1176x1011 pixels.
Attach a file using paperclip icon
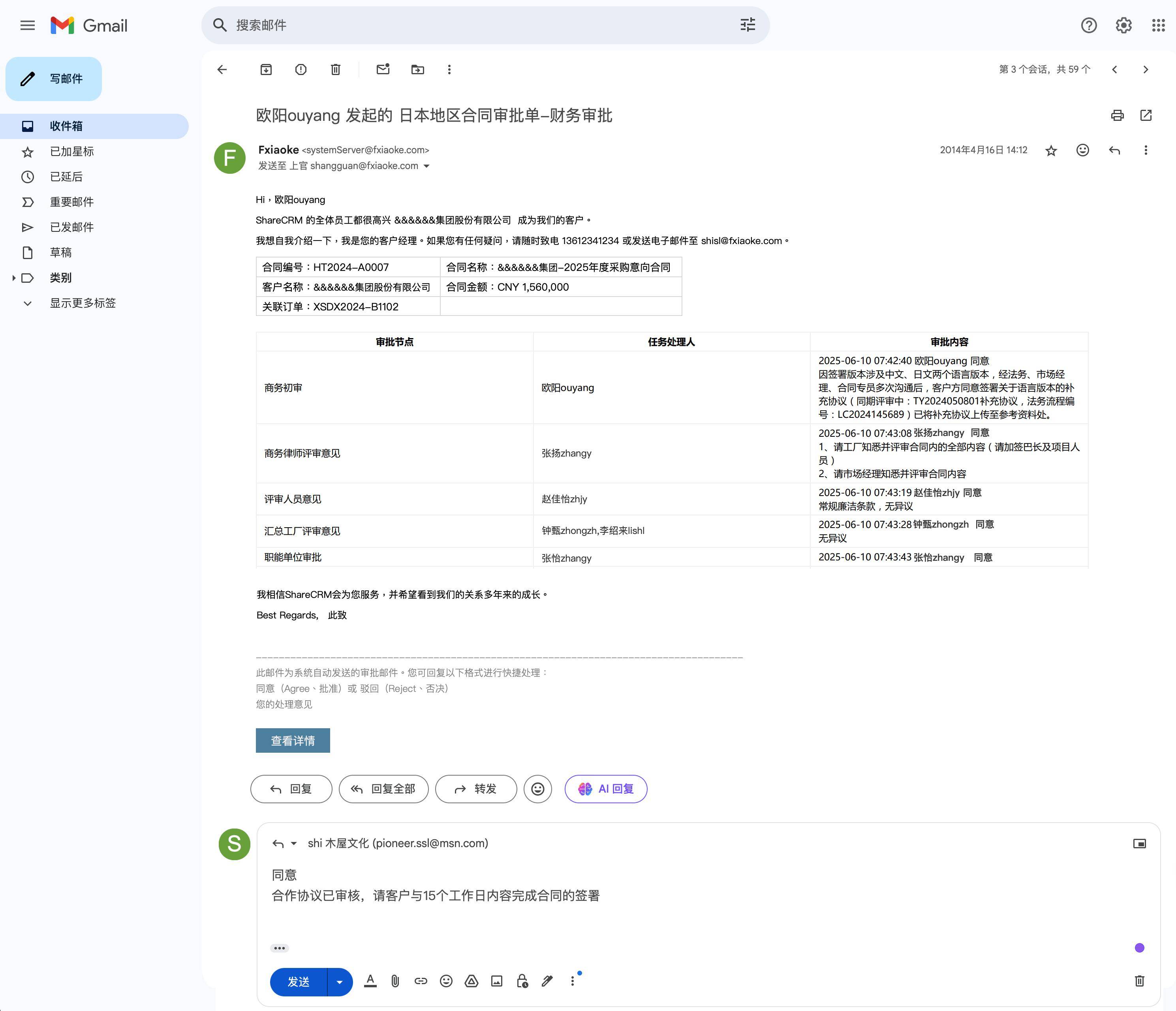[x=395, y=981]
